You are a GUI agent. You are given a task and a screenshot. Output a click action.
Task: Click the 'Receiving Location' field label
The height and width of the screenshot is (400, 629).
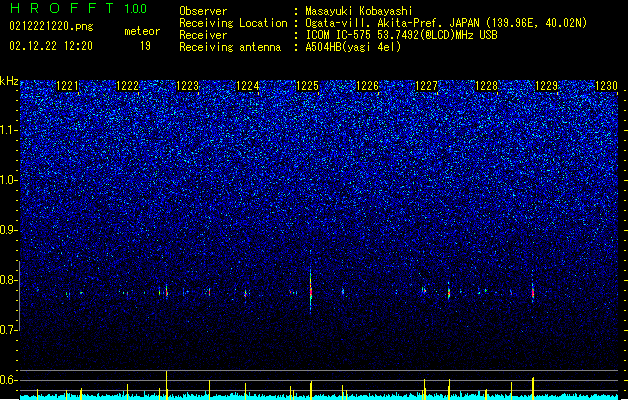[x=233, y=23]
